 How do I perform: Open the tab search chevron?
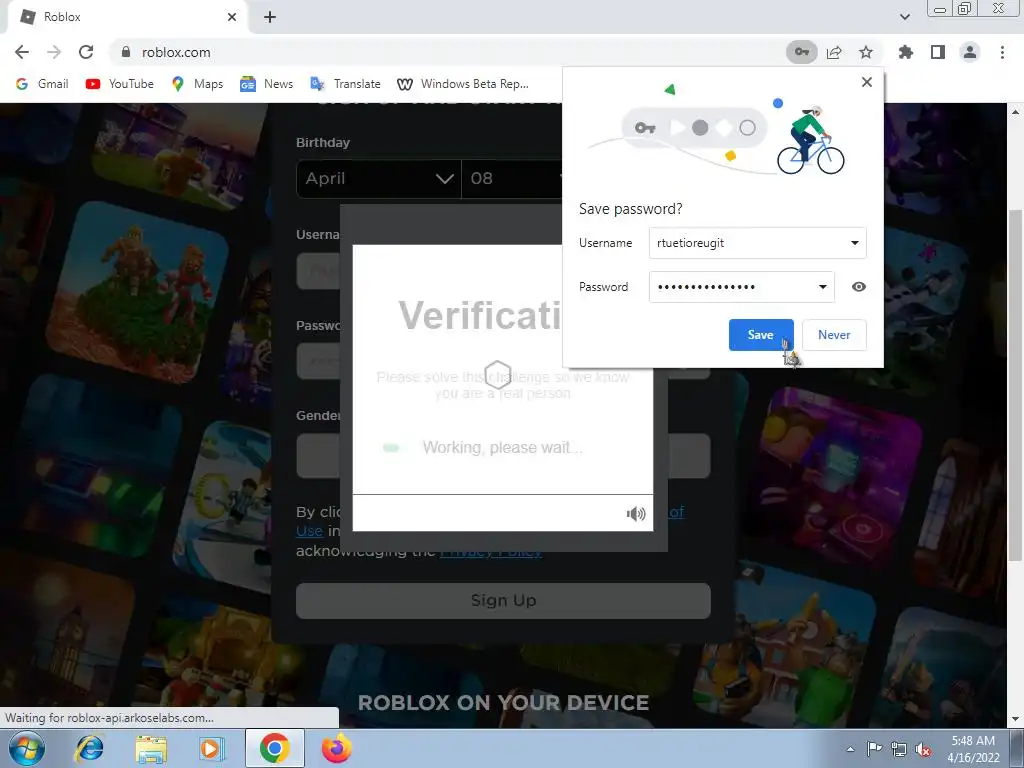904,17
